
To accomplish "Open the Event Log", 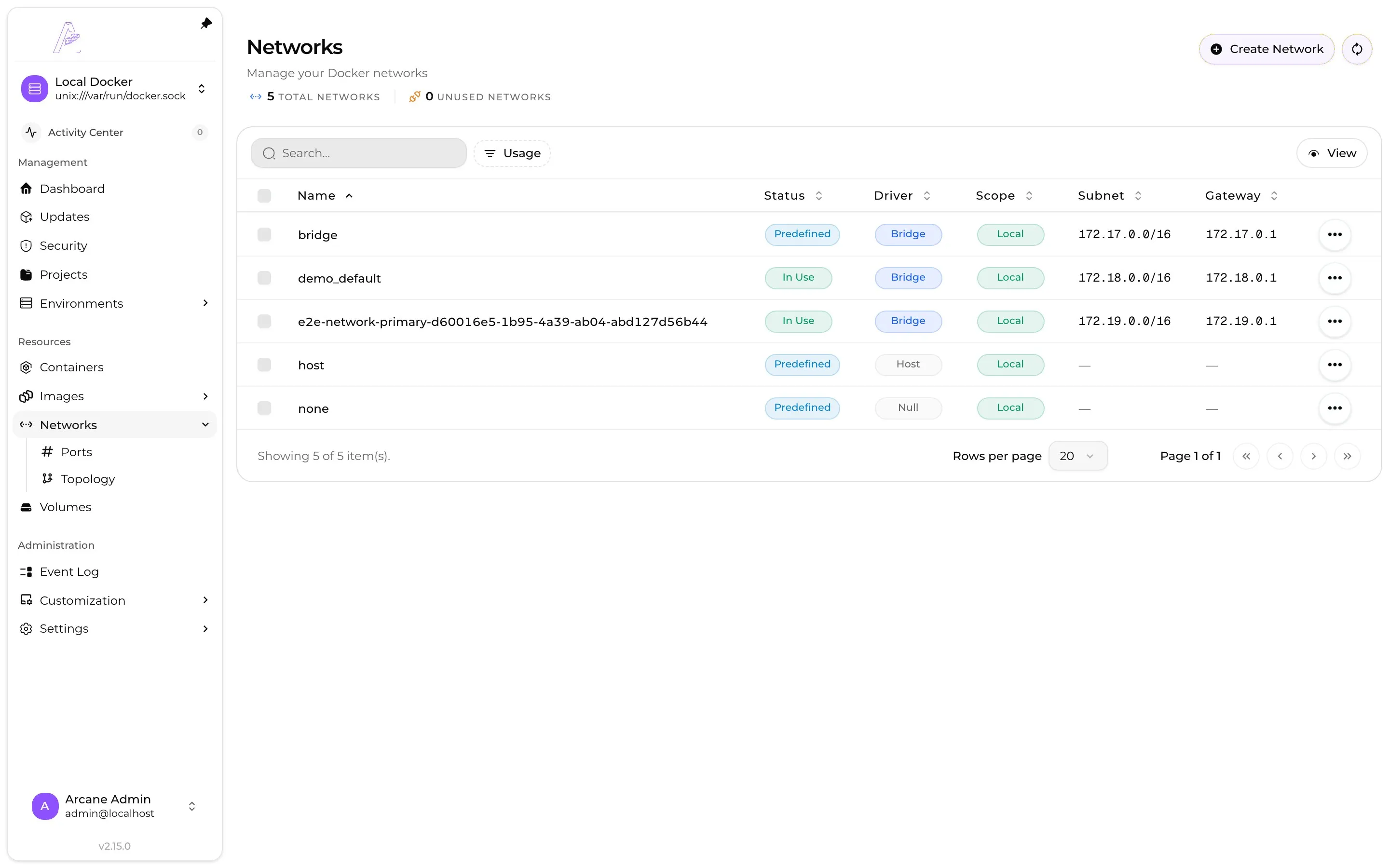I will (x=114, y=572).
